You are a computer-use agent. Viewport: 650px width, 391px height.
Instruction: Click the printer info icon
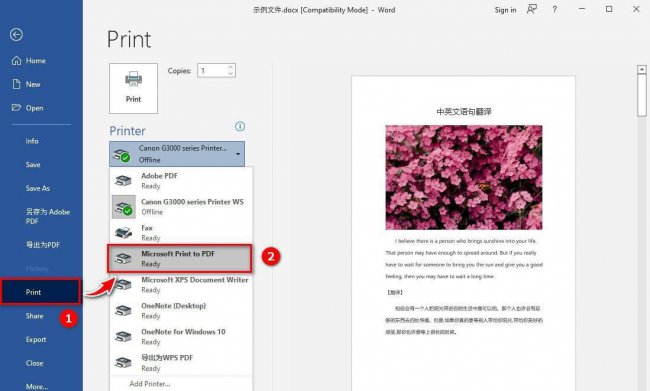click(x=240, y=126)
